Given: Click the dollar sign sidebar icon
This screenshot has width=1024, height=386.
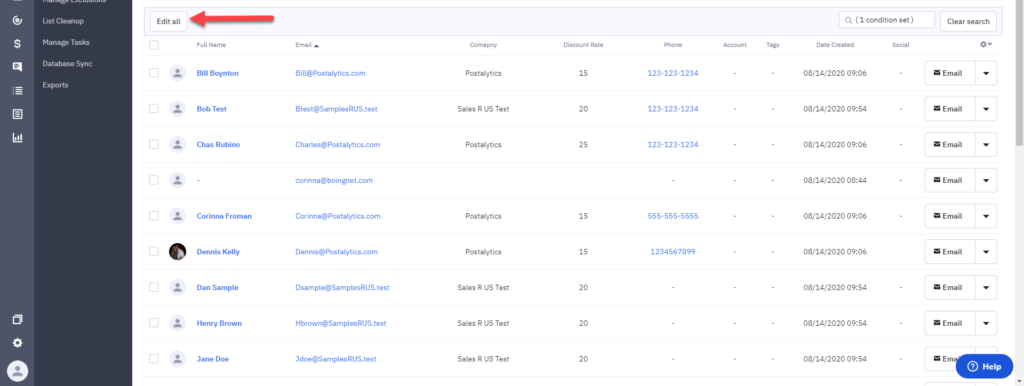Looking at the screenshot, I should click(x=18, y=44).
